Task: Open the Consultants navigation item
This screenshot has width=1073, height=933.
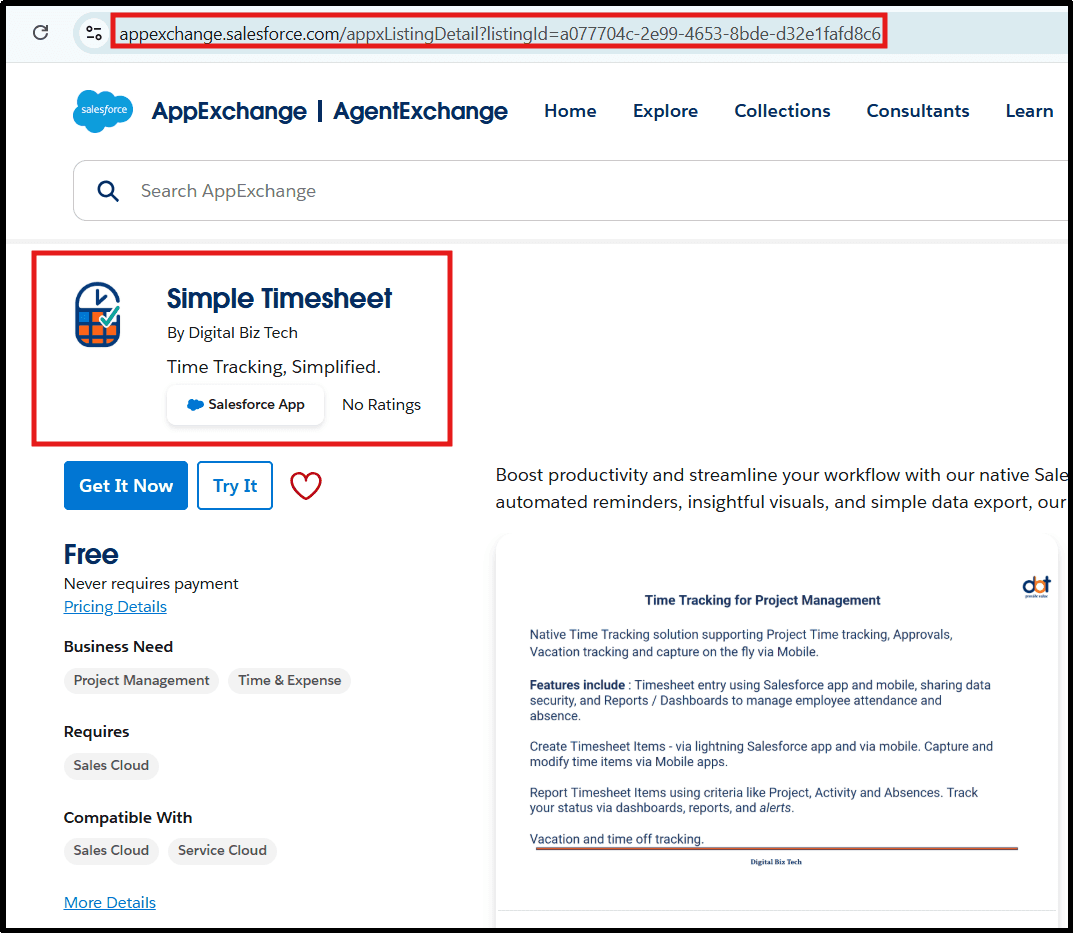Action: point(917,111)
